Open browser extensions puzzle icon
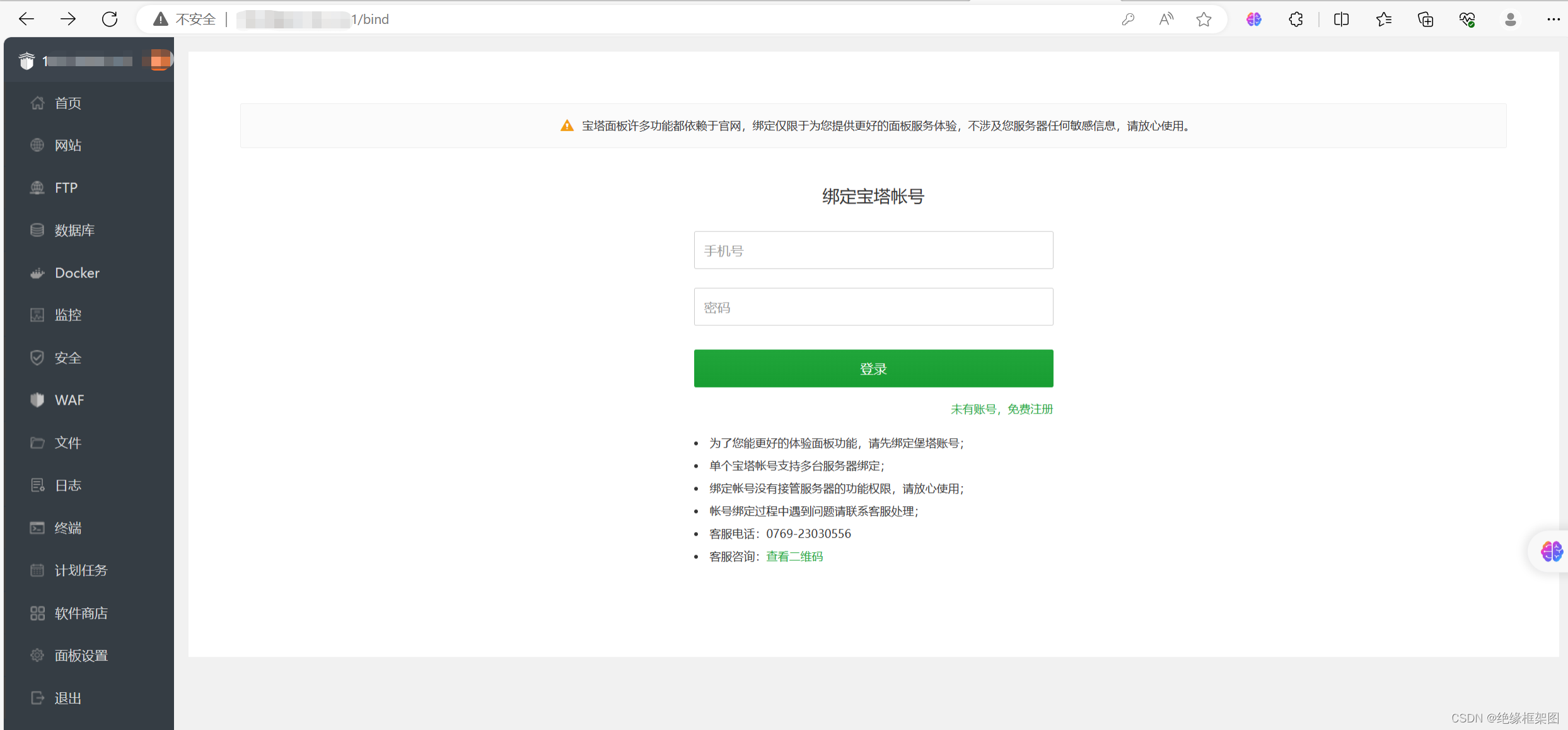Viewport: 1568px width, 730px height. pos(1295,20)
